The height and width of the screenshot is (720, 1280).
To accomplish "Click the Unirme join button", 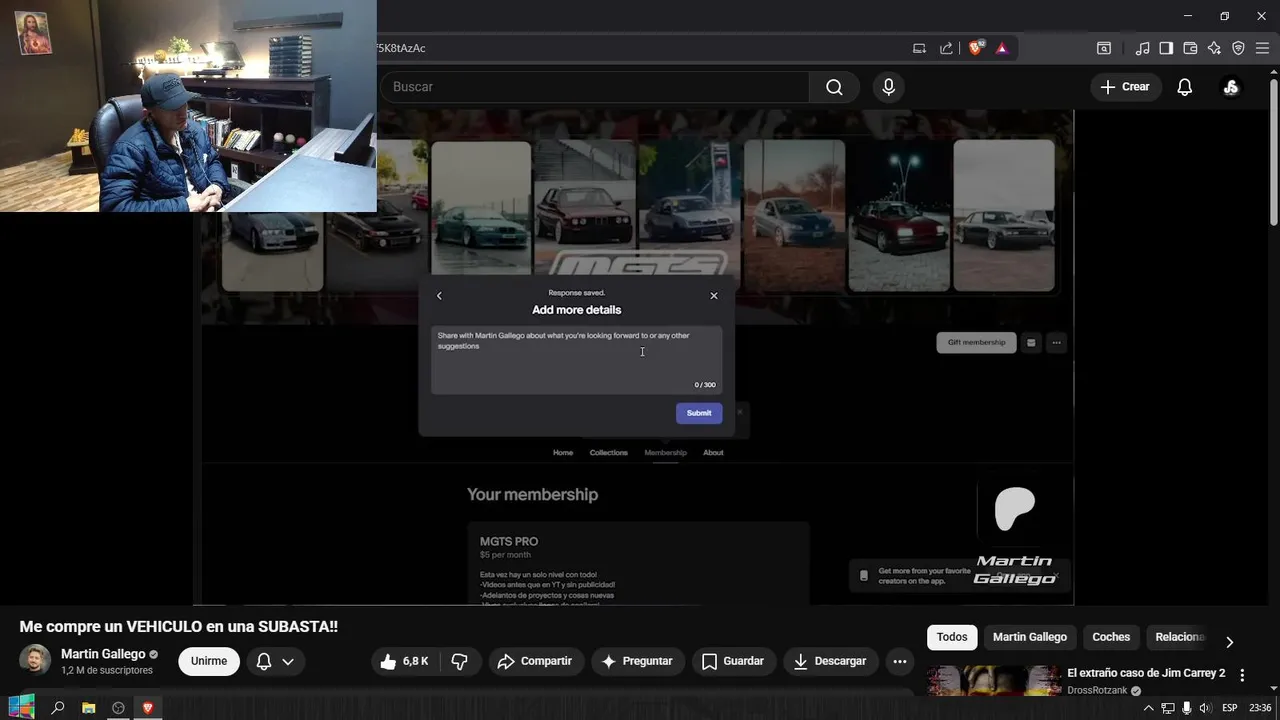I will tap(209, 661).
